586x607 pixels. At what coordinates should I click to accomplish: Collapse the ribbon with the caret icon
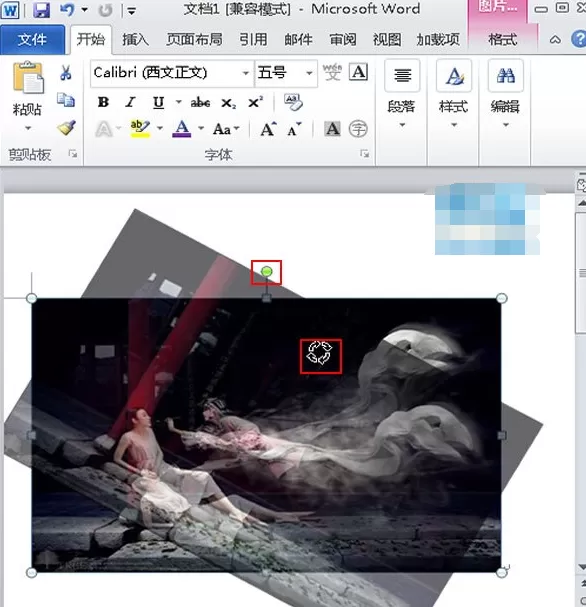tap(555, 39)
